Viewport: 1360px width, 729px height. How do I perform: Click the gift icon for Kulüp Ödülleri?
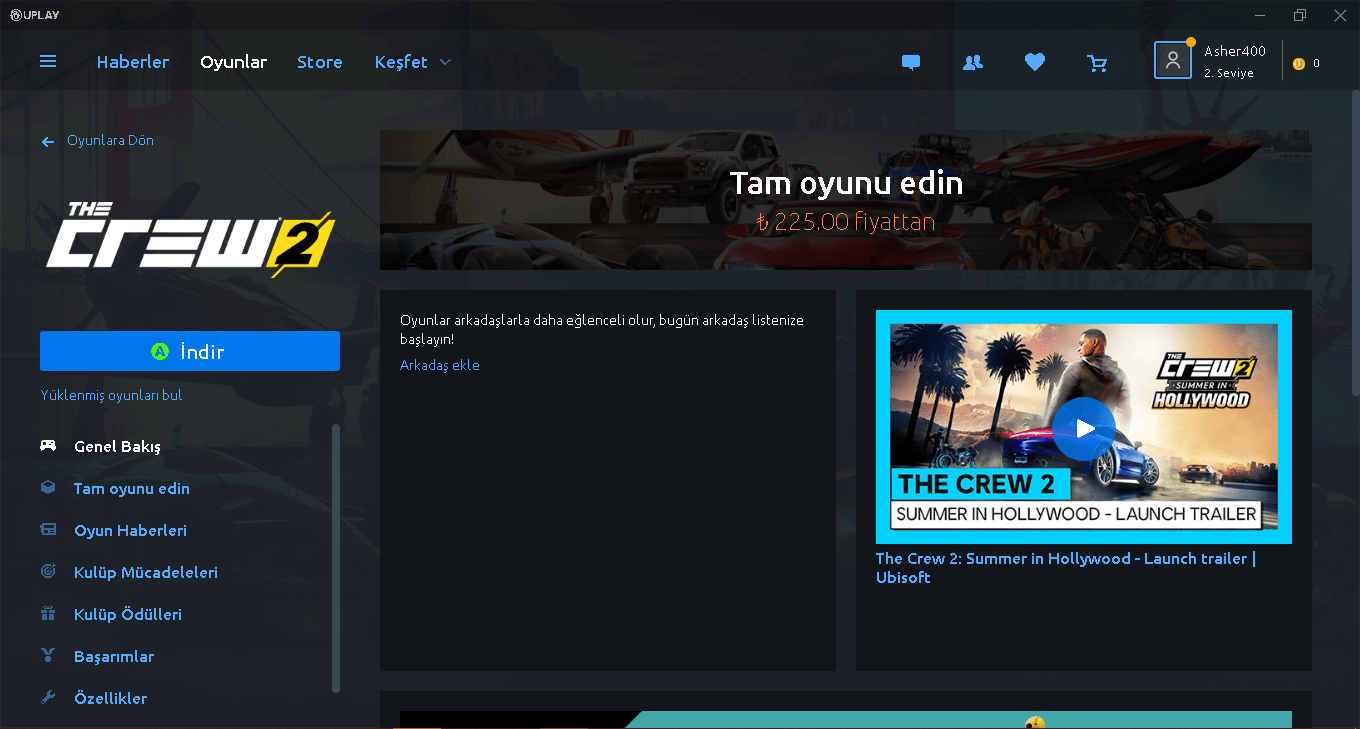point(48,614)
